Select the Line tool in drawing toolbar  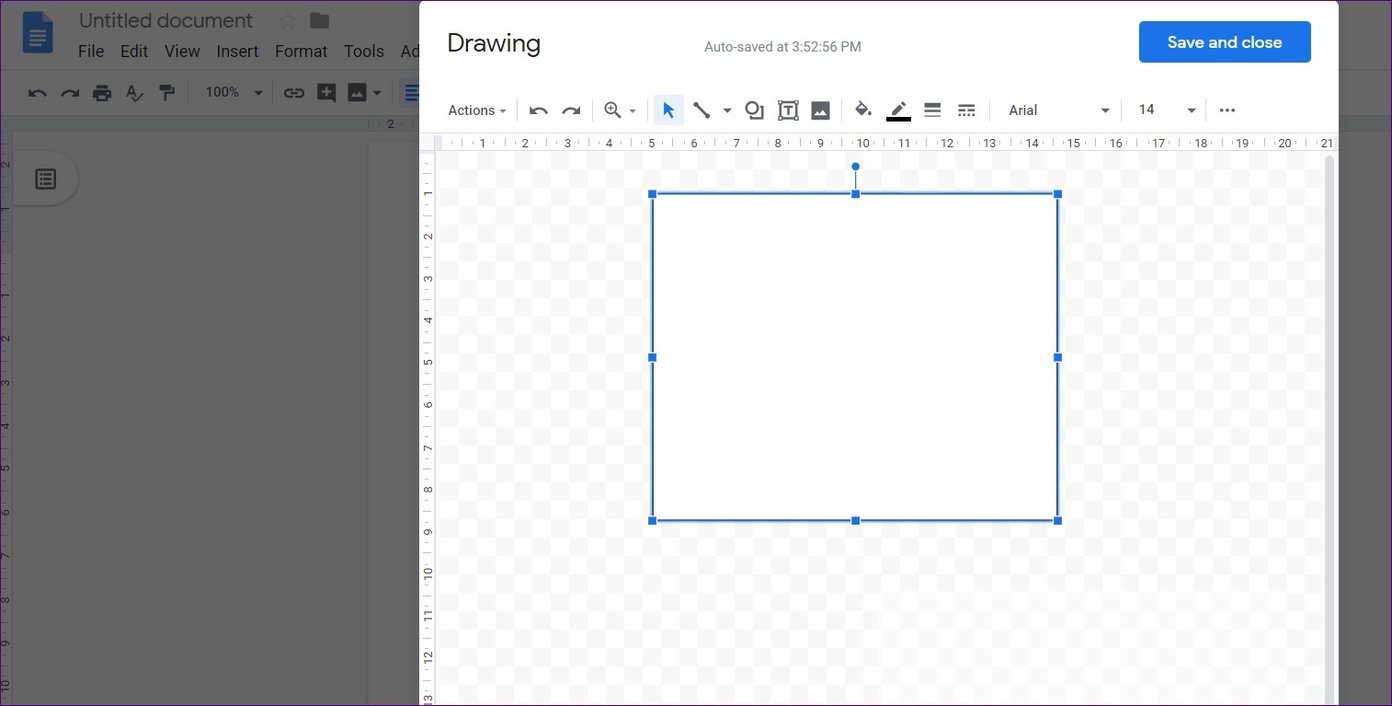click(x=702, y=110)
